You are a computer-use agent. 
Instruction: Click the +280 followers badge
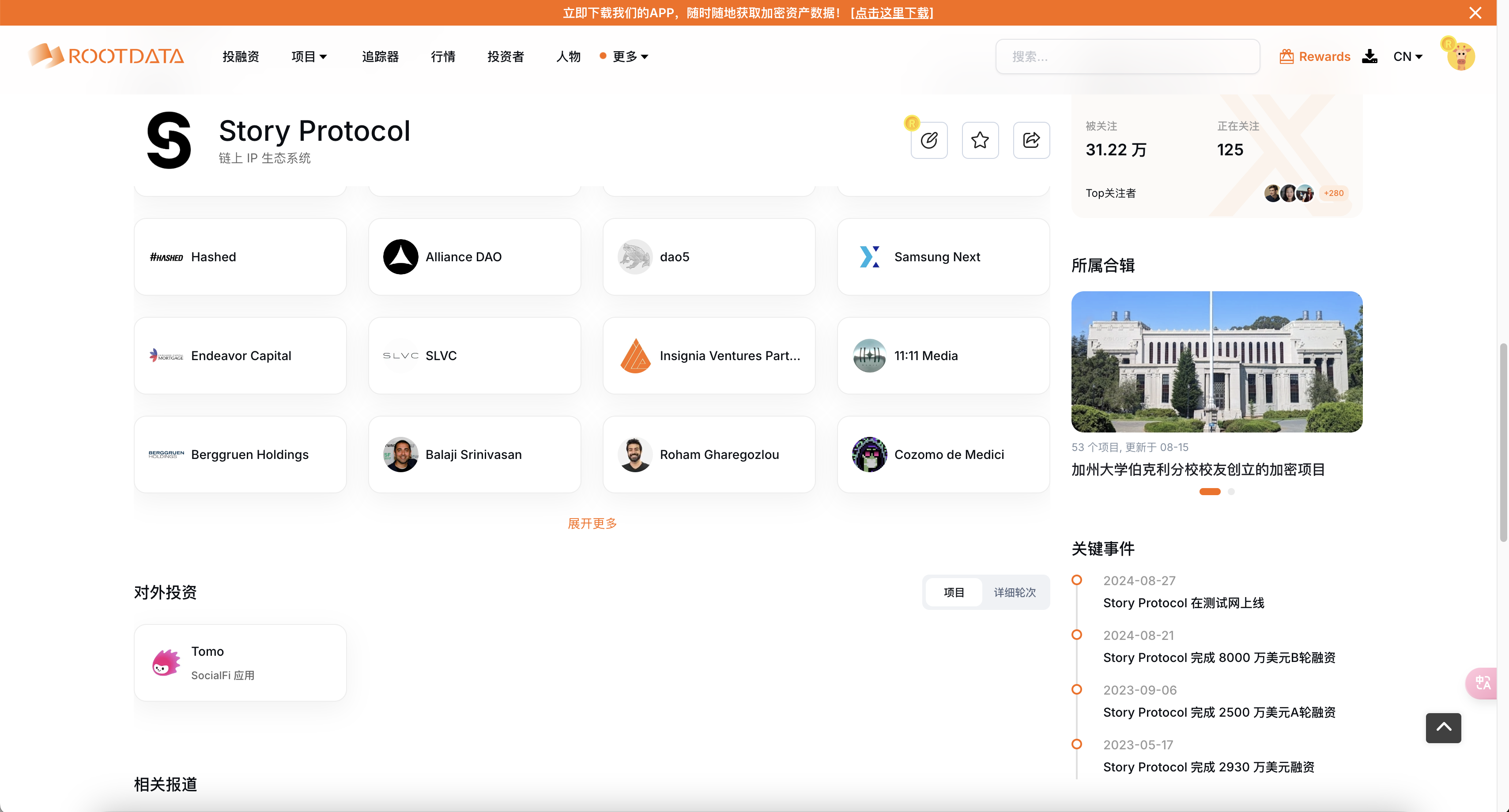[x=1333, y=193]
